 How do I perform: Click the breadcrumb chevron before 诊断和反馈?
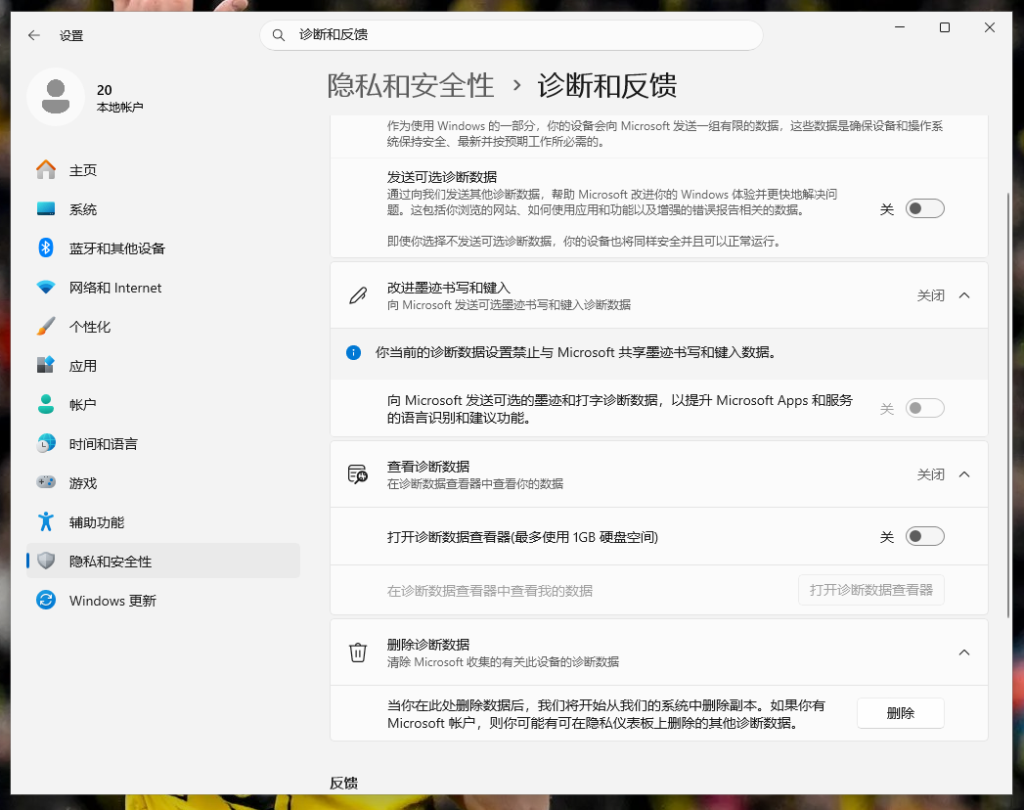[517, 86]
